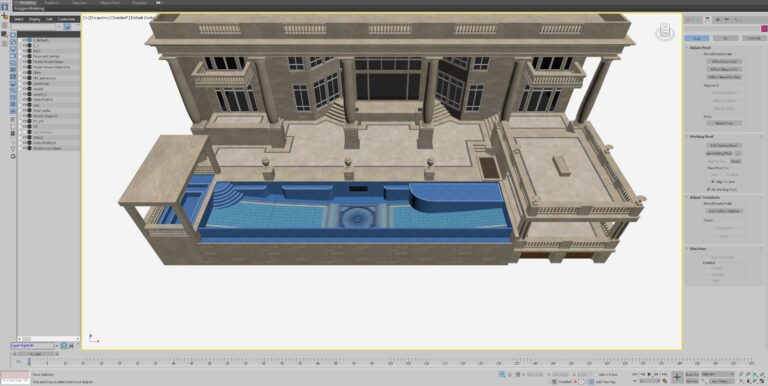Toggle visibility eye of 0 (default) layer
768x386 pixels.
point(24,40)
